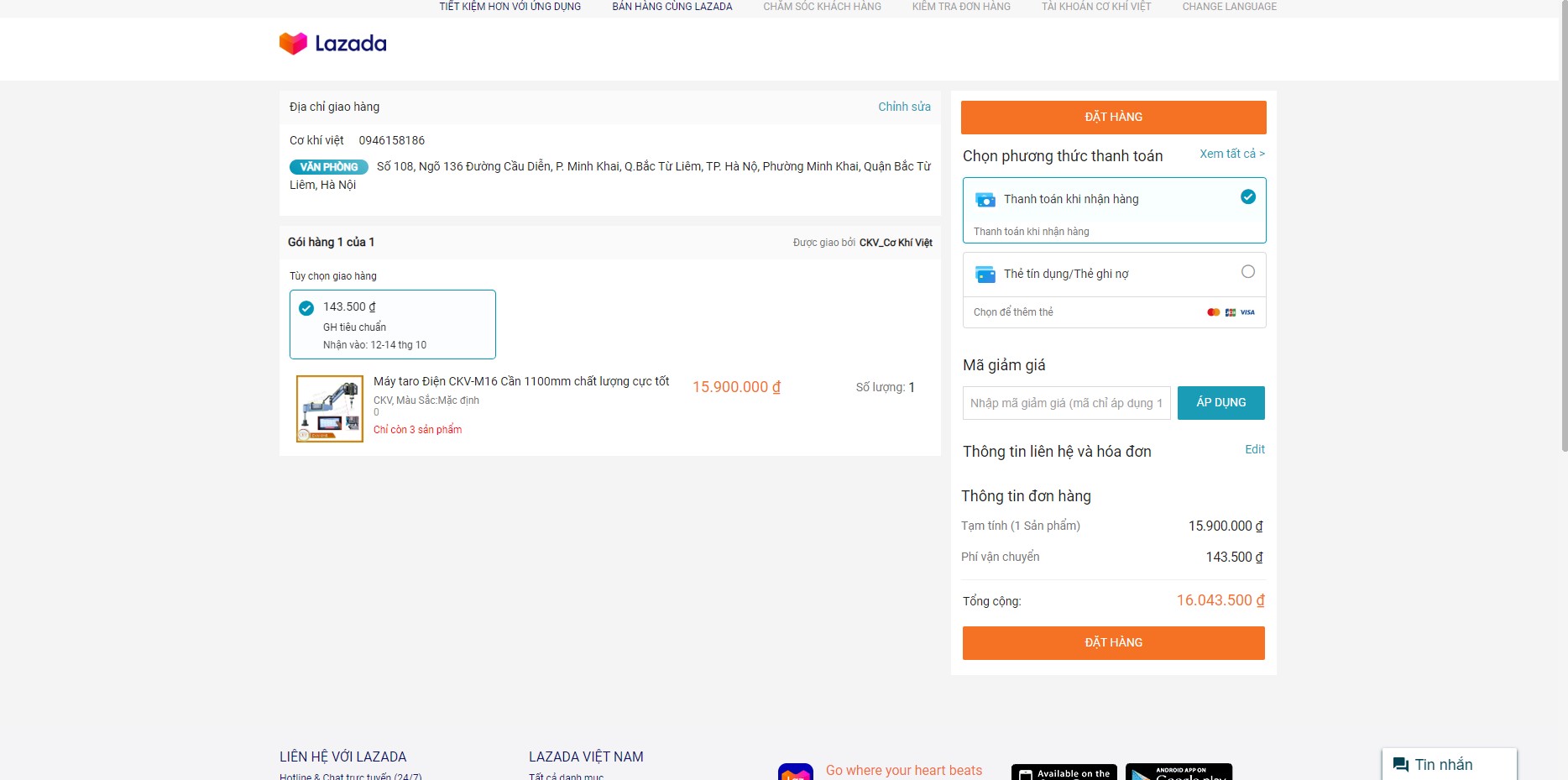Open Bán hàng cùng Lazada link
The image size is (1568, 780).
tap(672, 7)
